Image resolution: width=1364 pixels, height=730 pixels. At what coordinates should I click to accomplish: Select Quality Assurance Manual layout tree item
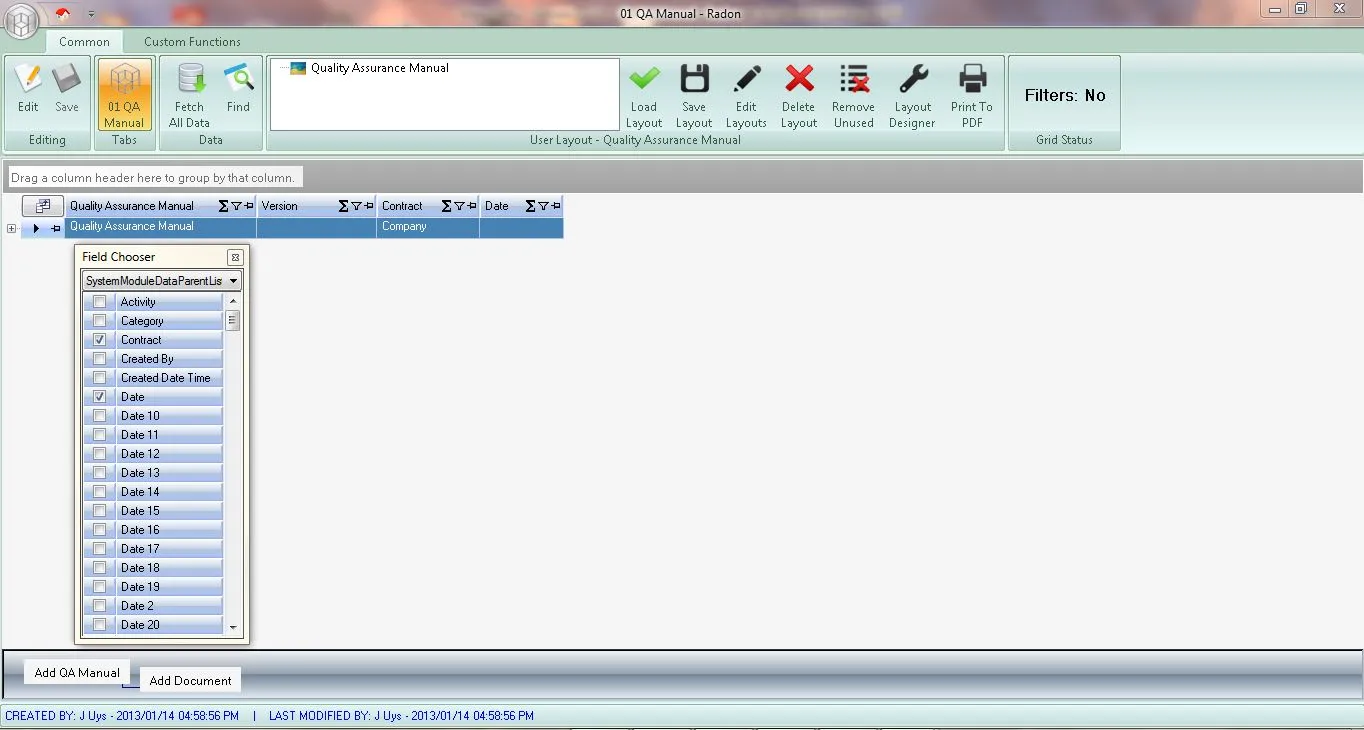click(379, 68)
